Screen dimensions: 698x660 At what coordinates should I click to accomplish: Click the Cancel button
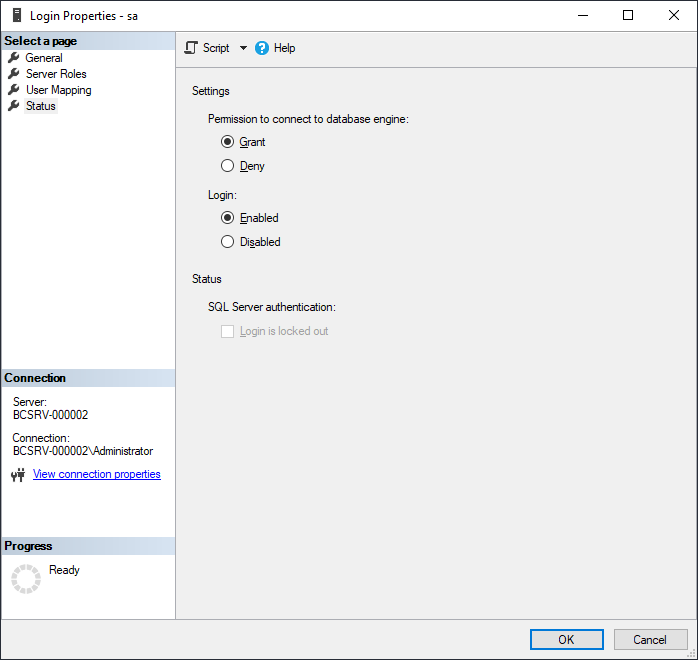click(650, 640)
